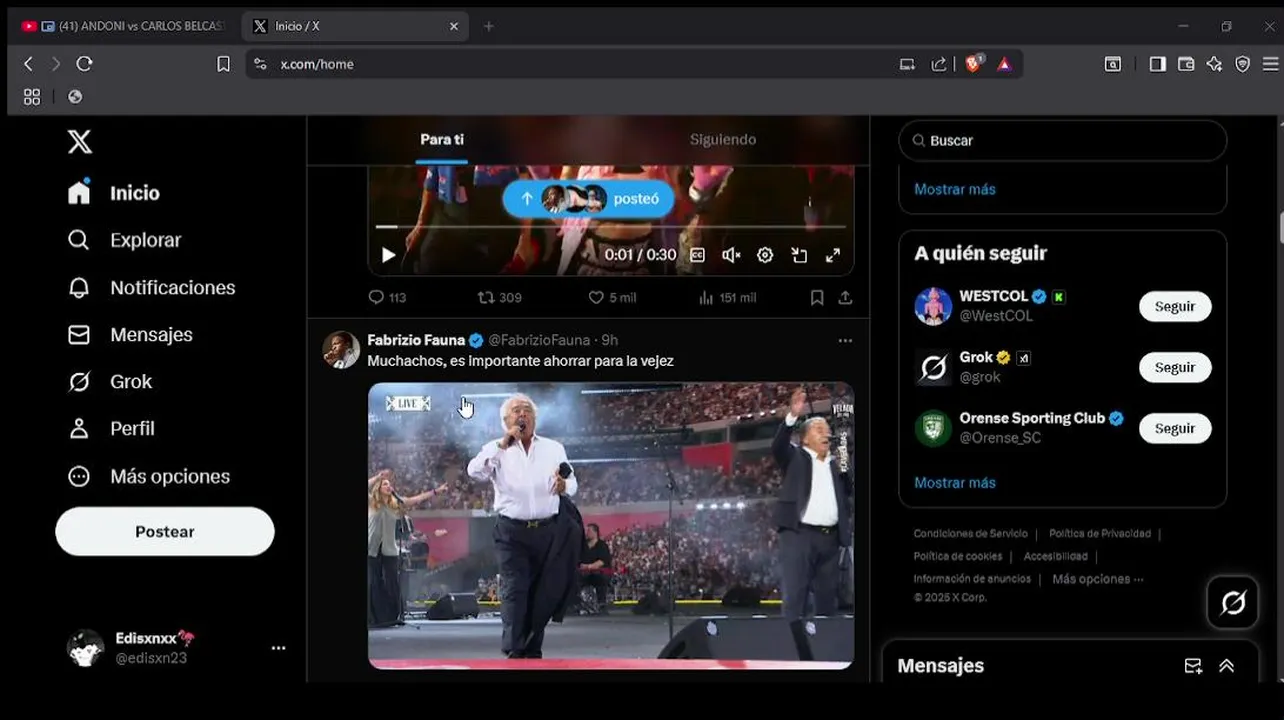Open Política de Privacidad link
Screen dimensions: 1284x720
1100,534
